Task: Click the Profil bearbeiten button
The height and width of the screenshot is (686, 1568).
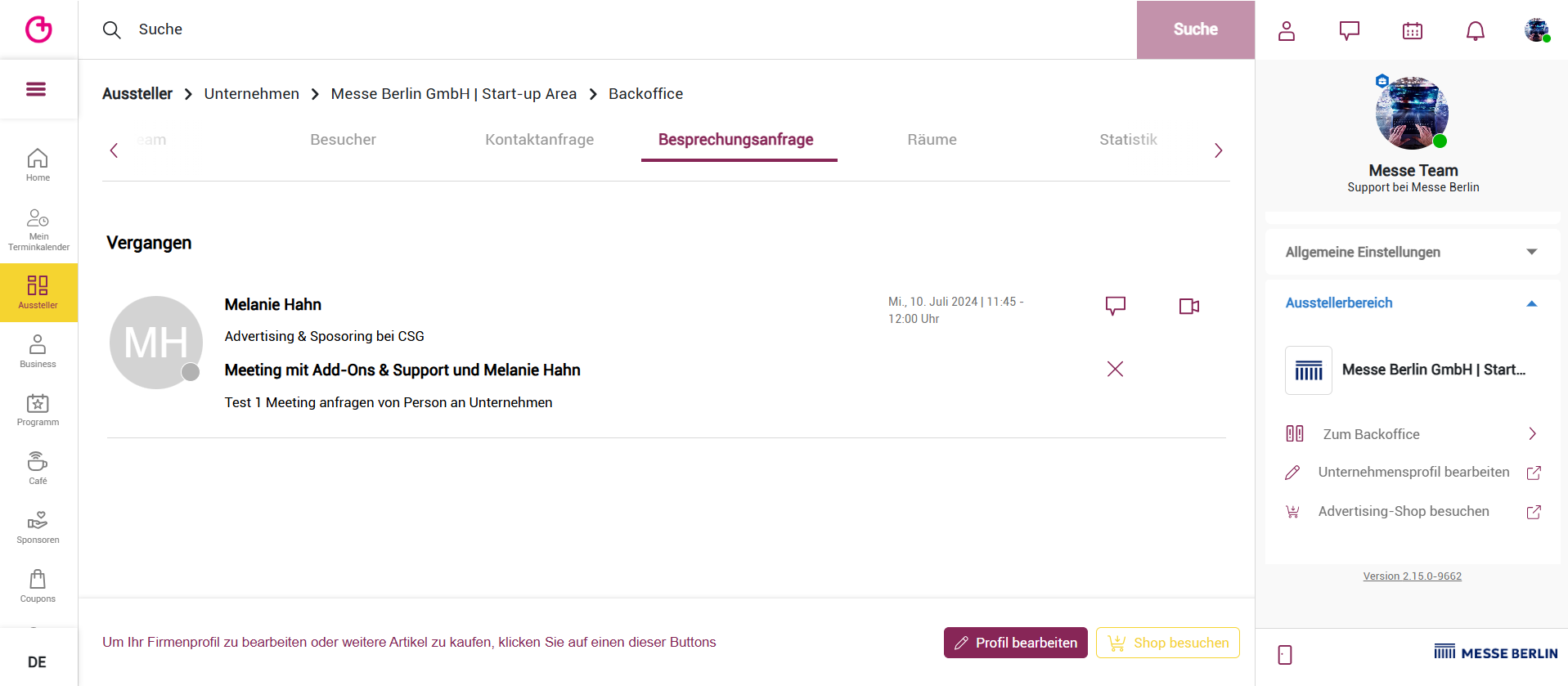Action: pyautogui.click(x=1016, y=643)
